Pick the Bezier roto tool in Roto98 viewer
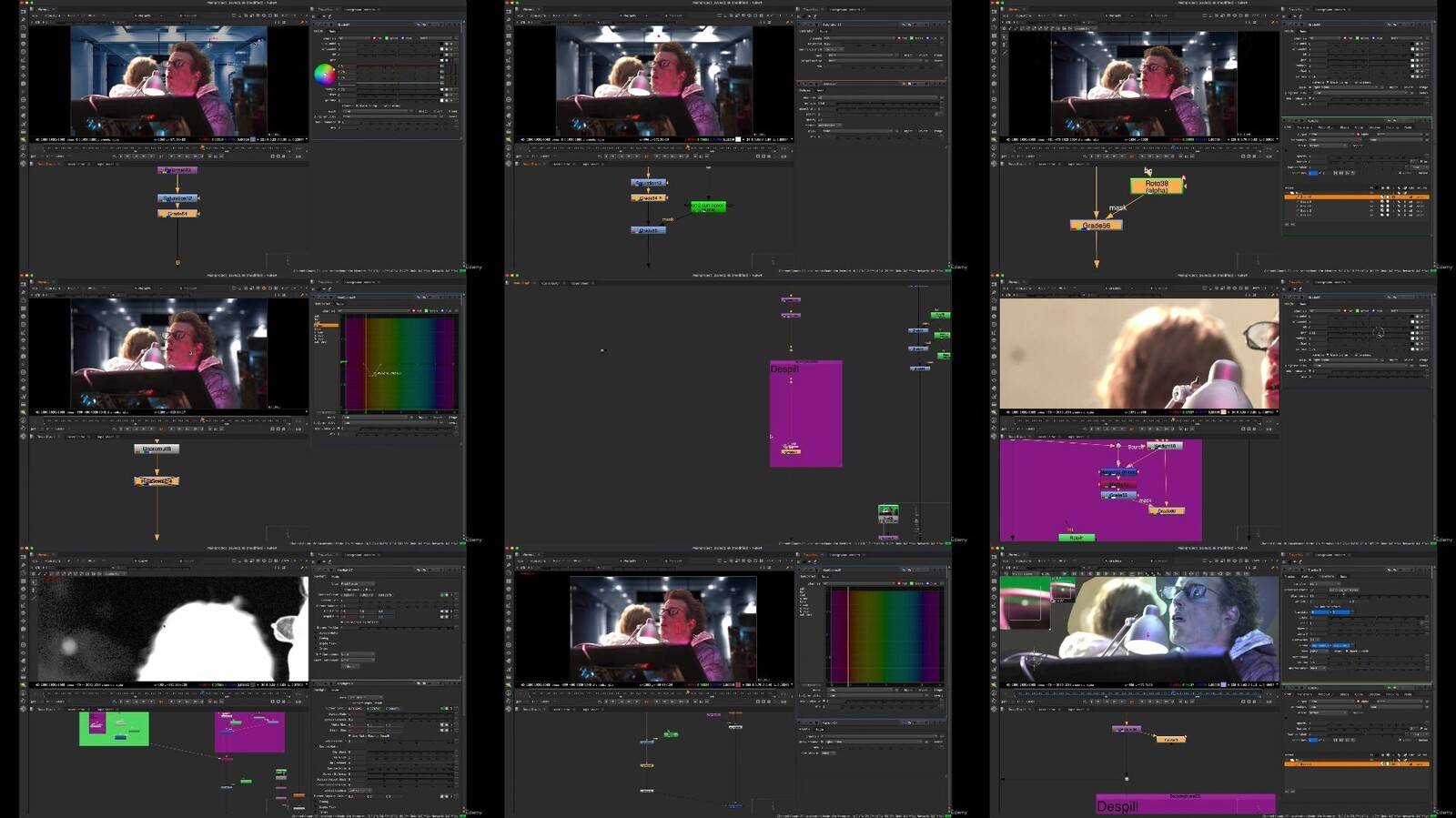This screenshot has width=1456, height=818. click(1006, 53)
